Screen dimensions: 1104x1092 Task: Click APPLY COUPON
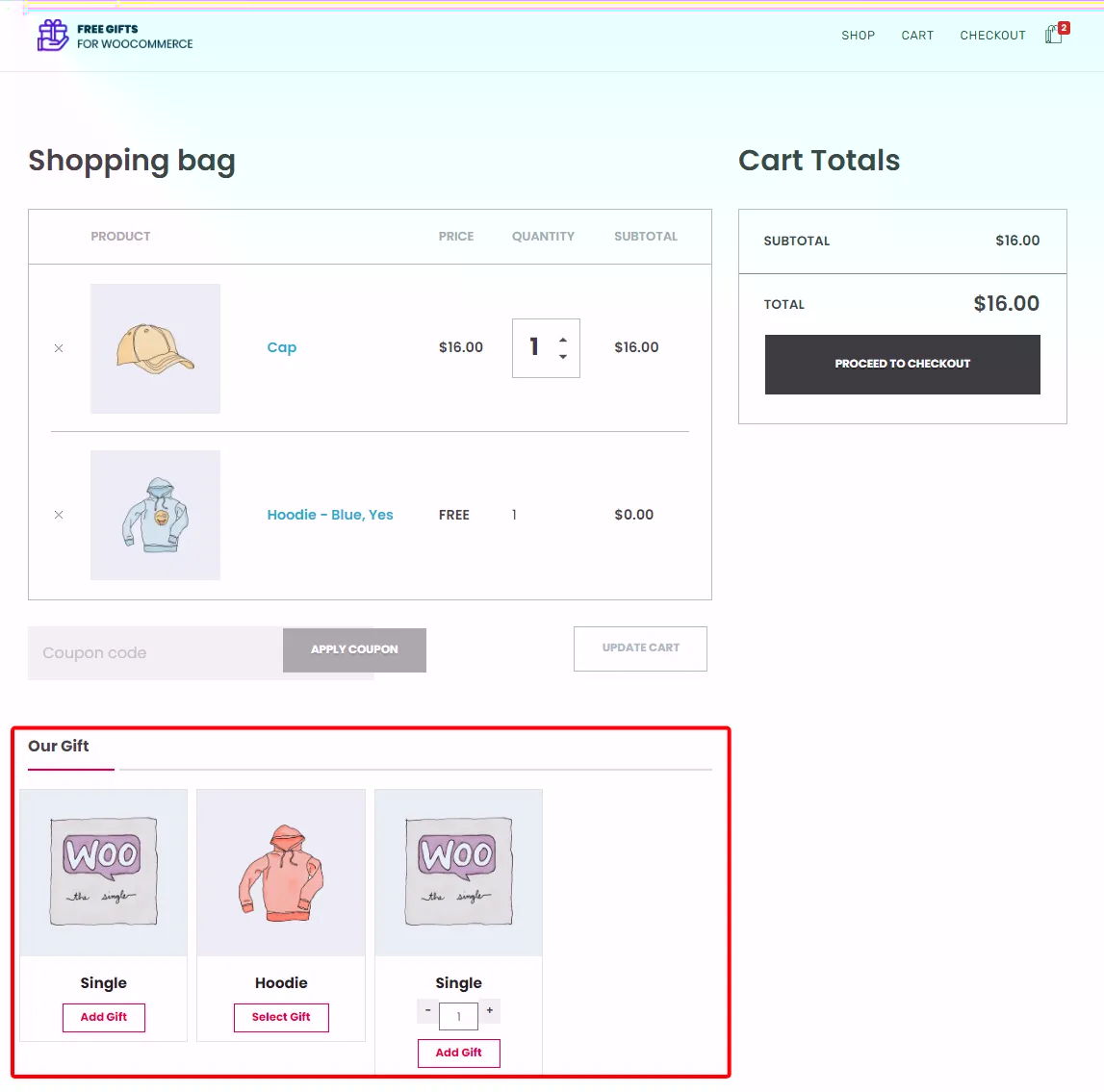point(354,649)
